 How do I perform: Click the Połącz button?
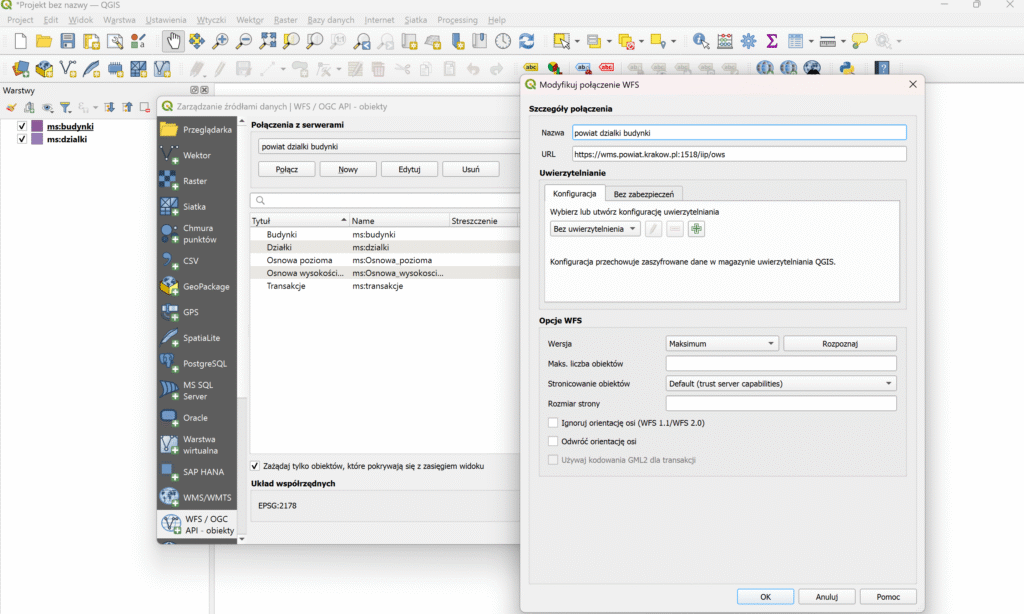click(287, 169)
